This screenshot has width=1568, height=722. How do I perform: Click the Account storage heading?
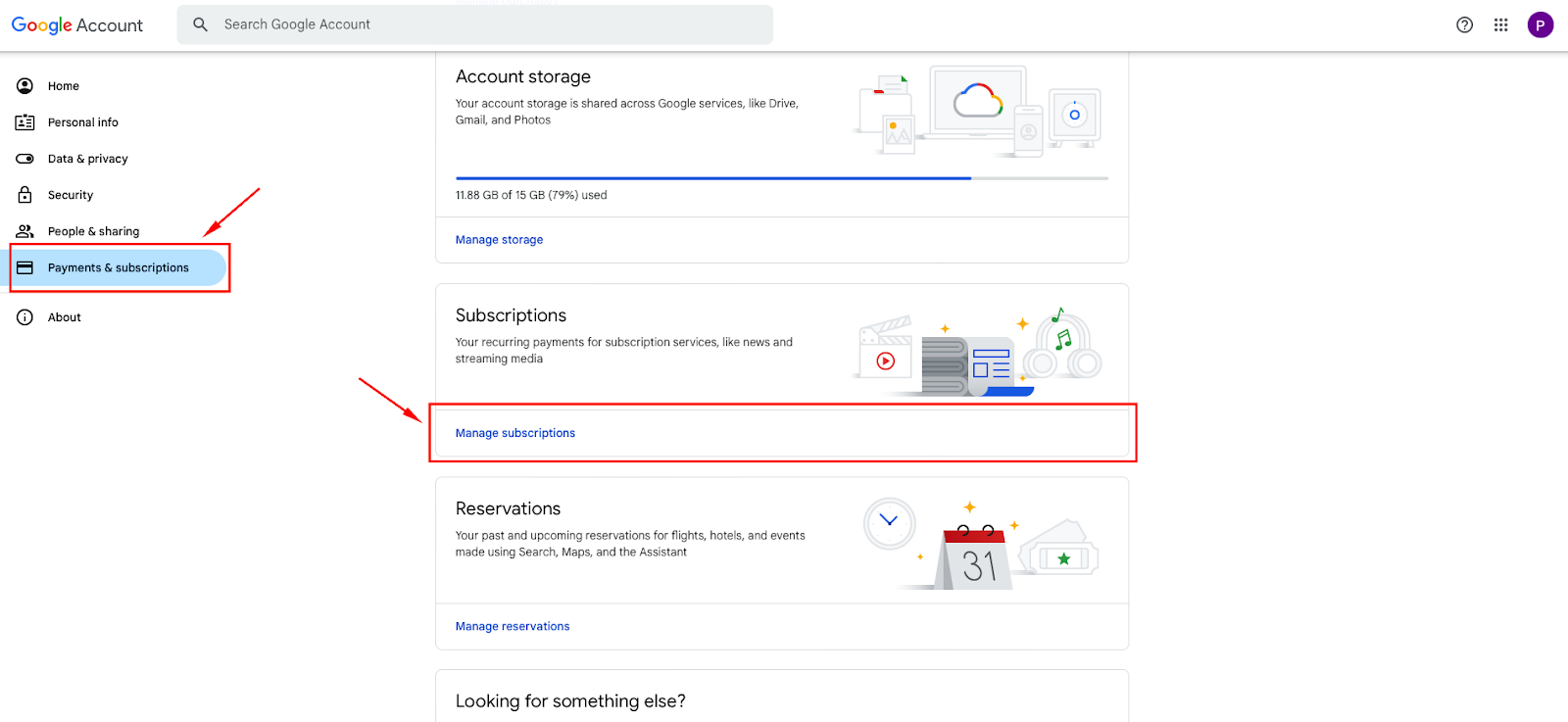pos(523,76)
